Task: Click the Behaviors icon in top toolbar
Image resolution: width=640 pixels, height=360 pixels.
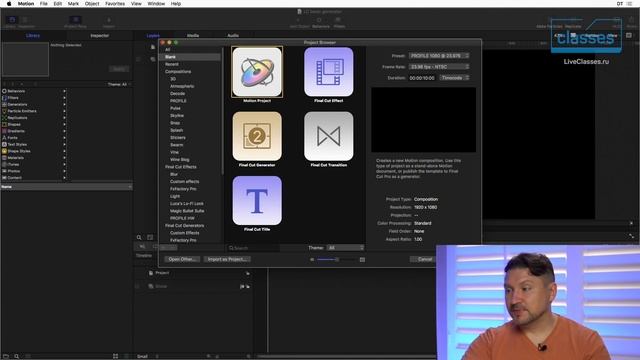Action: 319,20
